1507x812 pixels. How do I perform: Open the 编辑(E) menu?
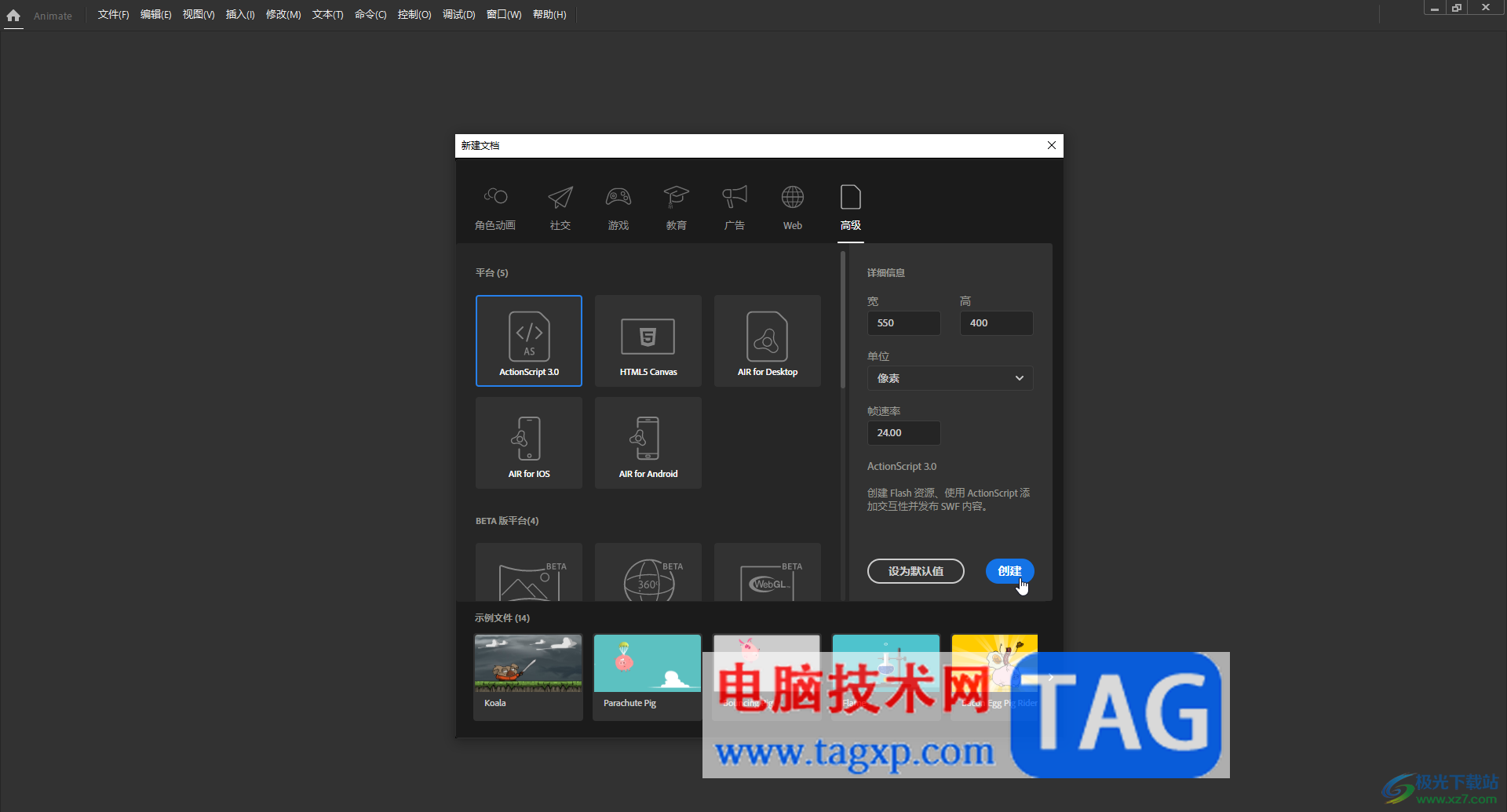tap(155, 15)
